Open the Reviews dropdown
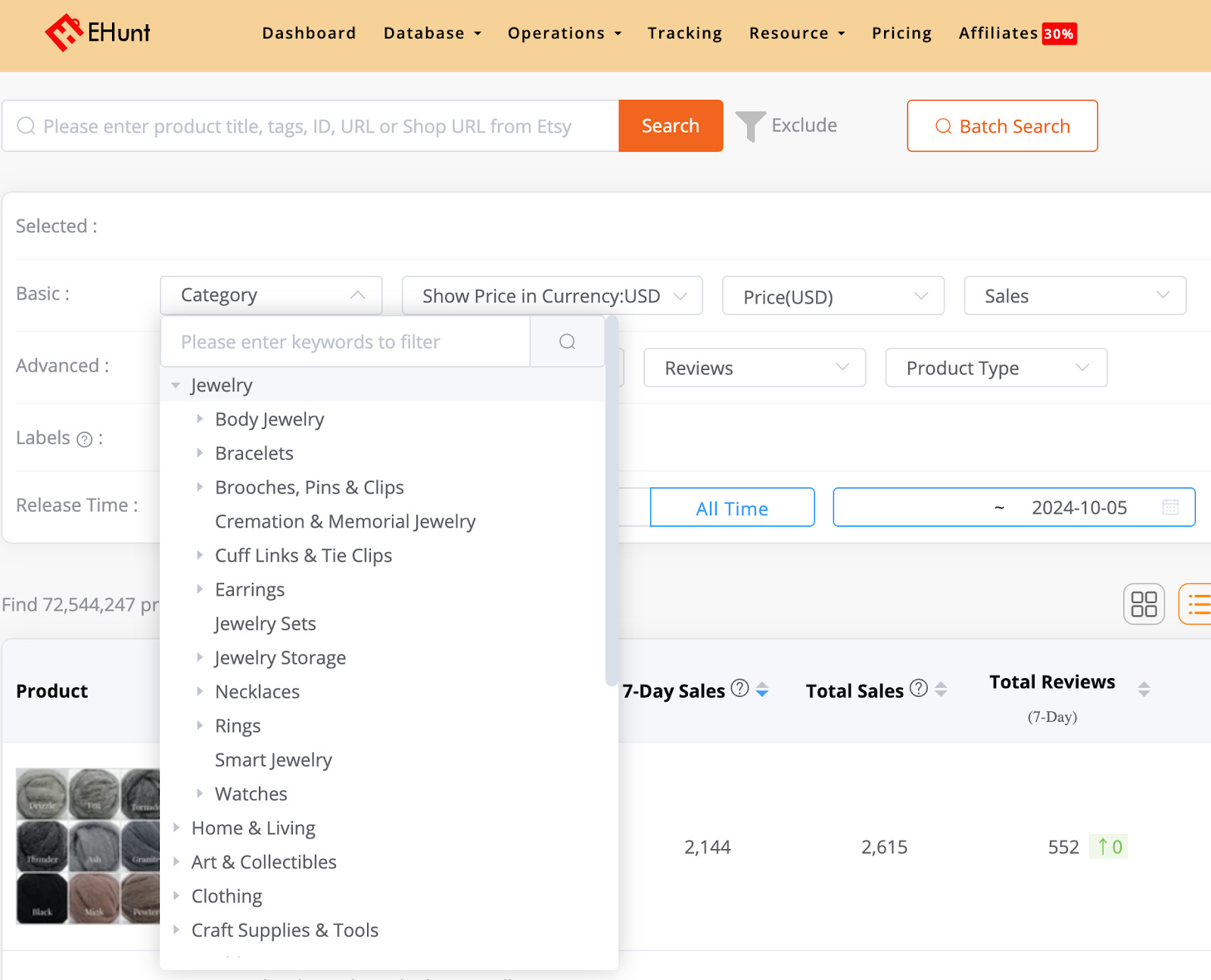1211x980 pixels. pos(755,368)
